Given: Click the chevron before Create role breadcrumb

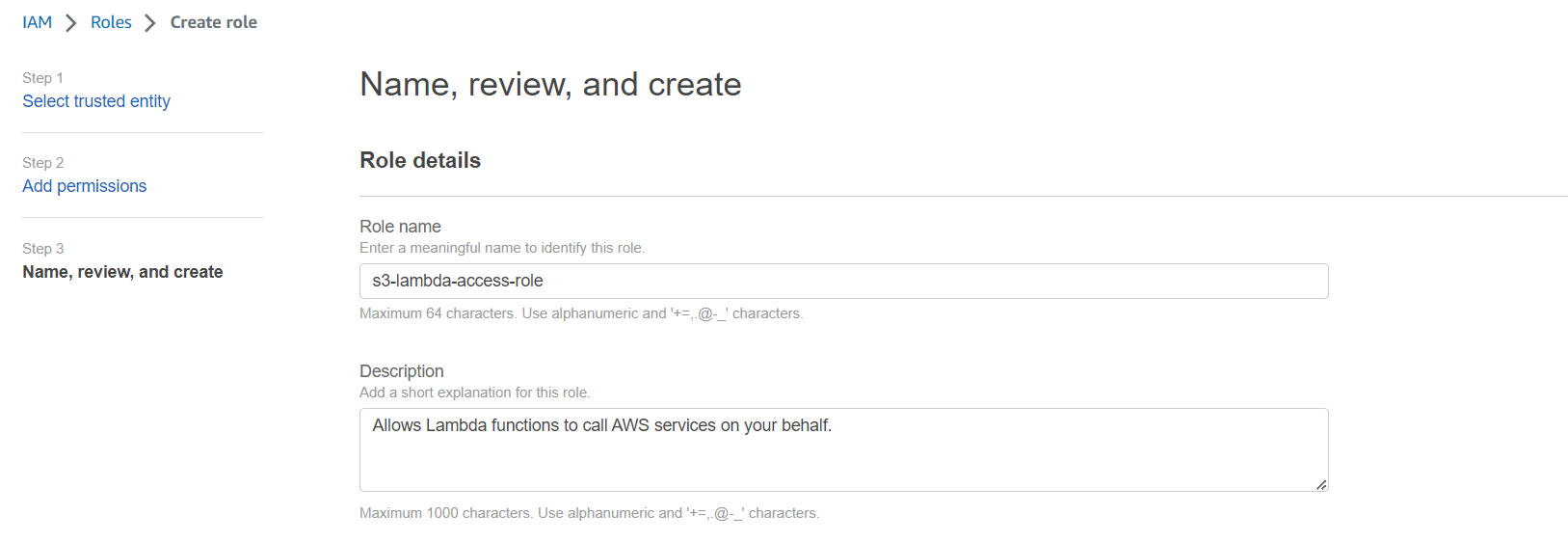Looking at the screenshot, I should point(149,23).
